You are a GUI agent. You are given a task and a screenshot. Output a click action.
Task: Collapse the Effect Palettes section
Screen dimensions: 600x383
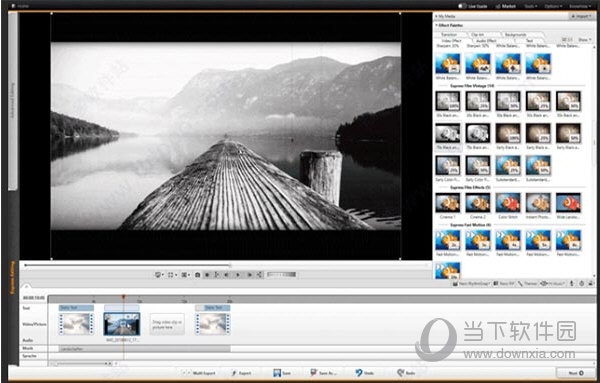(449, 25)
